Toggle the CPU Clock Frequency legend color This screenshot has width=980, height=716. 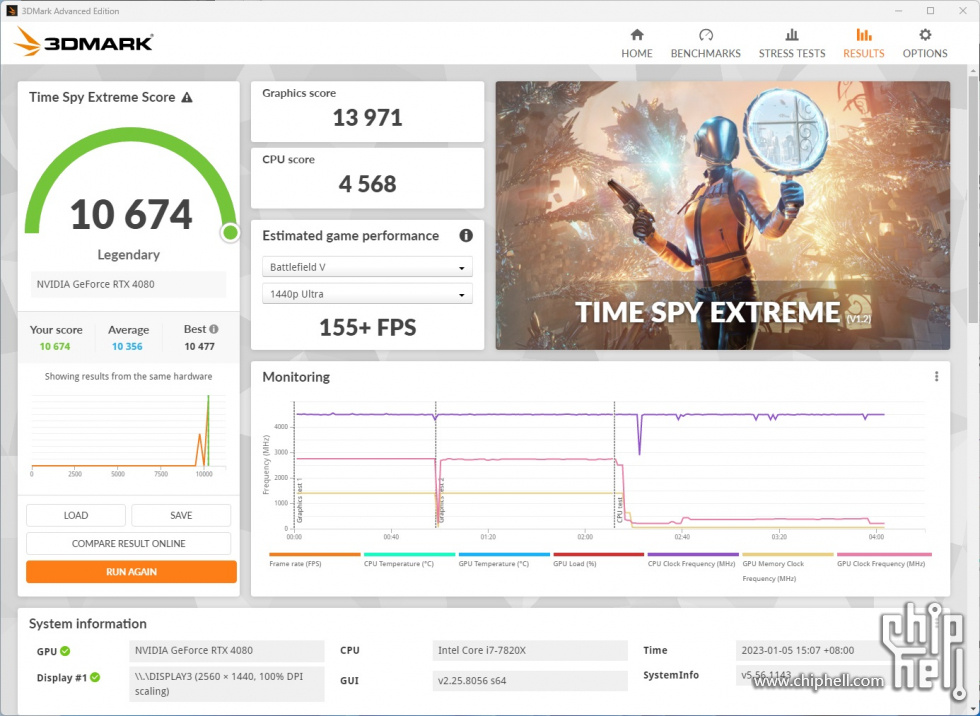[693, 554]
